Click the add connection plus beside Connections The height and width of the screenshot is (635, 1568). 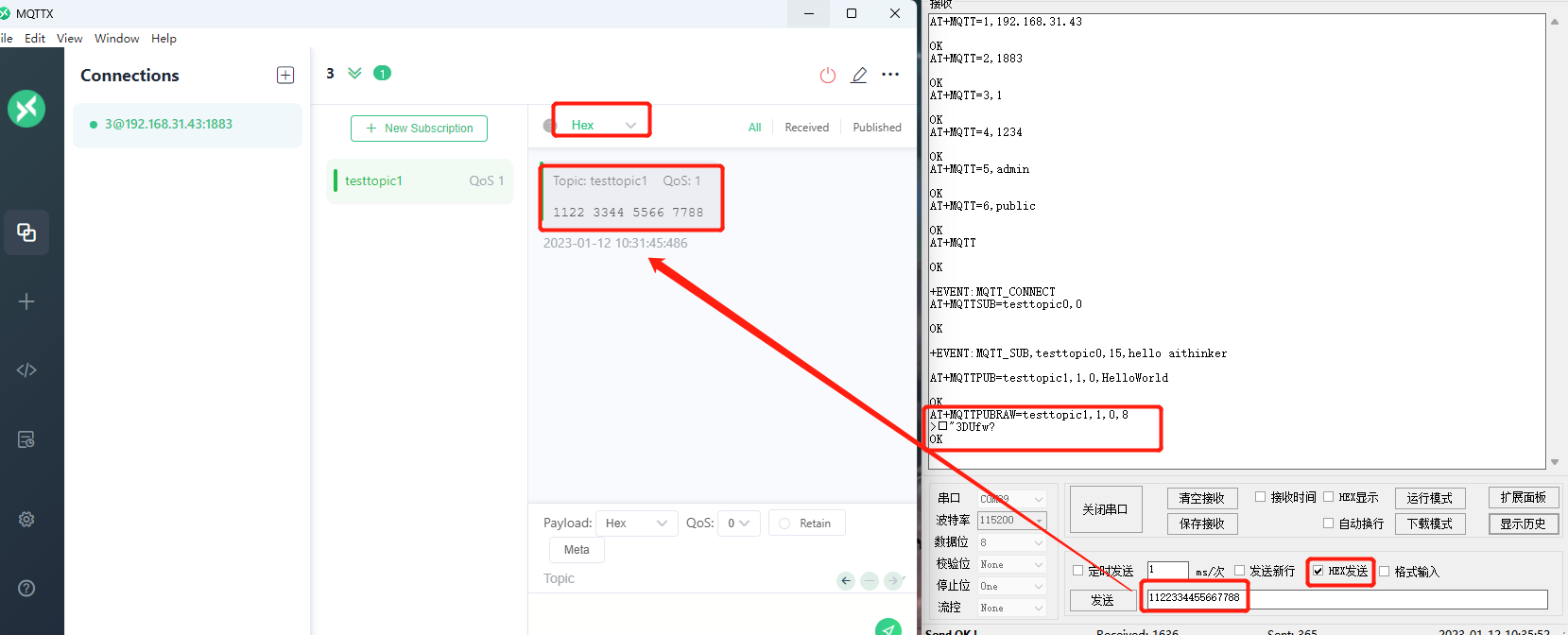point(285,75)
